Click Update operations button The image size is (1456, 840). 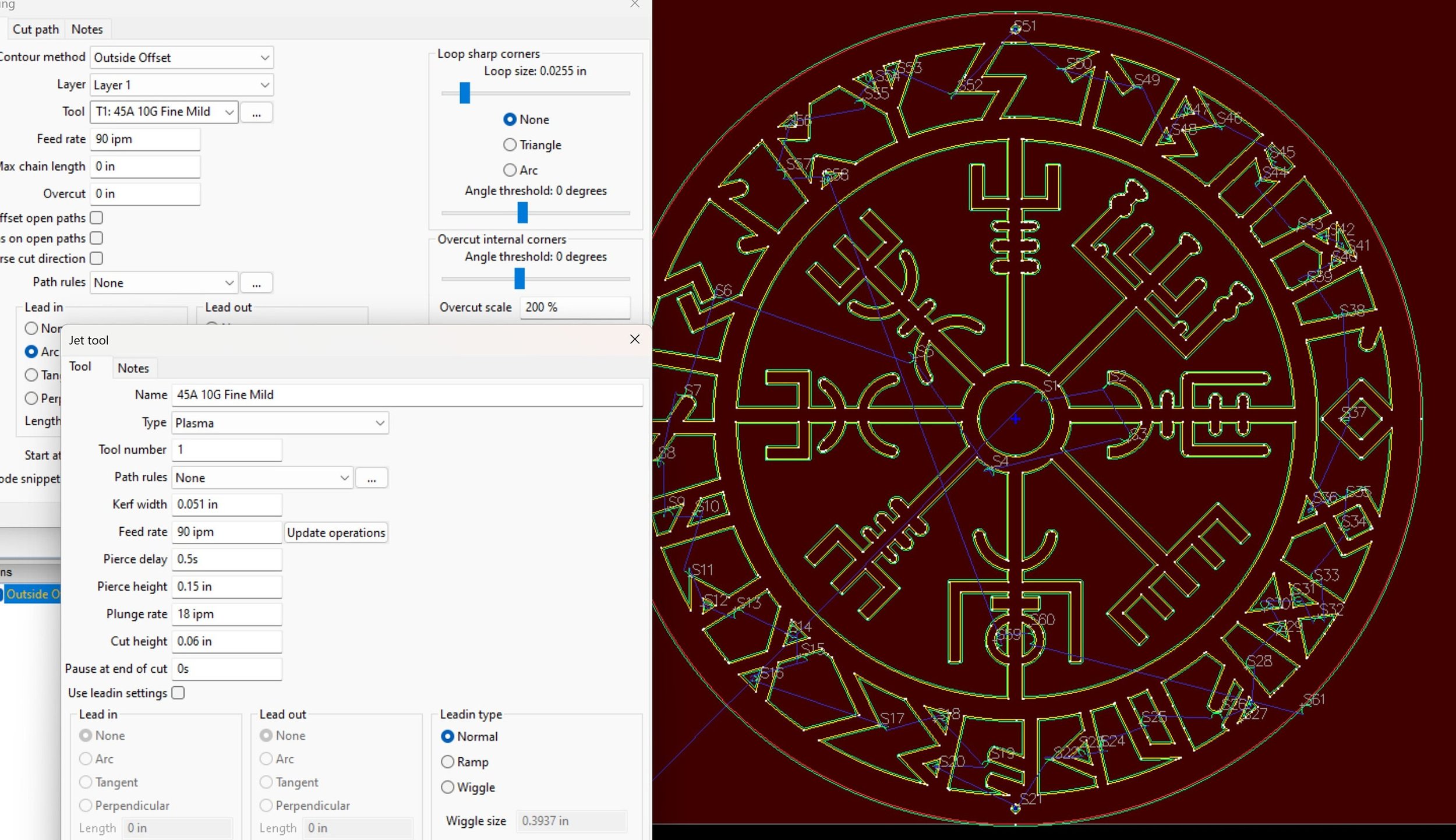tap(336, 532)
